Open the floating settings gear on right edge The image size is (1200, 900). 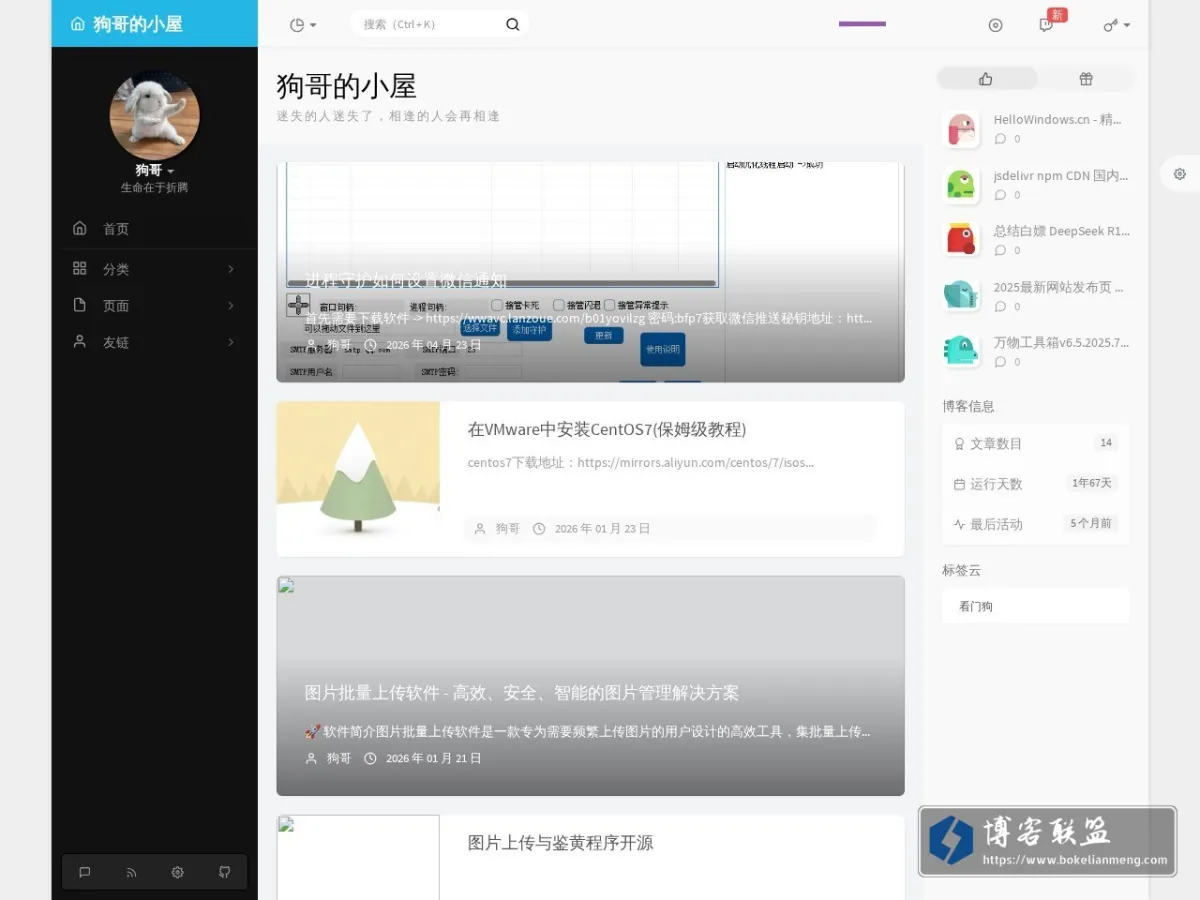point(1180,173)
